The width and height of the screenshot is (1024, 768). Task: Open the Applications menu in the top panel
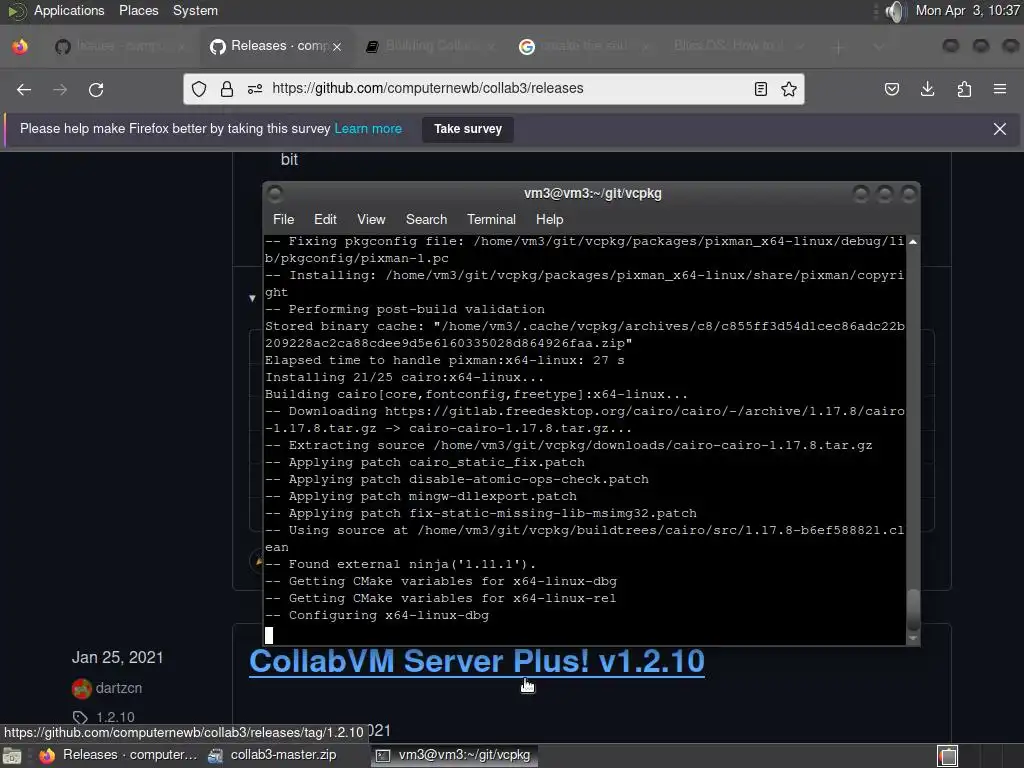tap(69, 11)
